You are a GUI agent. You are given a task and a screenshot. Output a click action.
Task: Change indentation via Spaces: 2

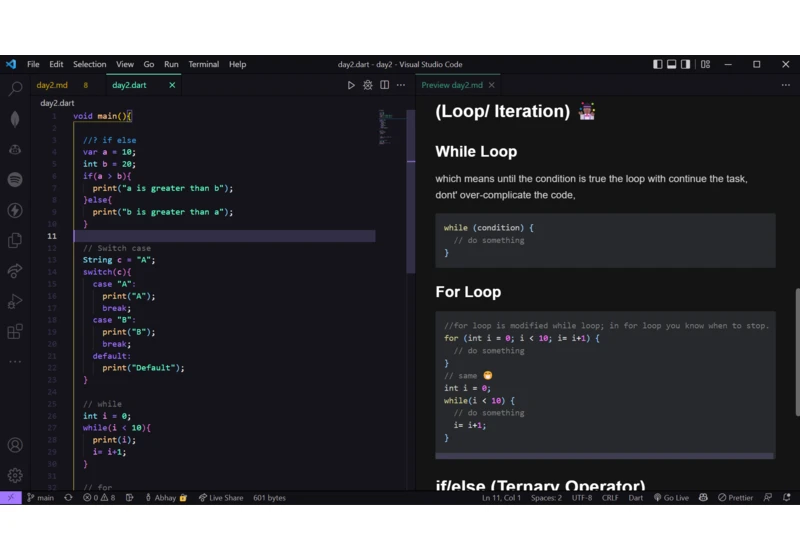point(546,498)
